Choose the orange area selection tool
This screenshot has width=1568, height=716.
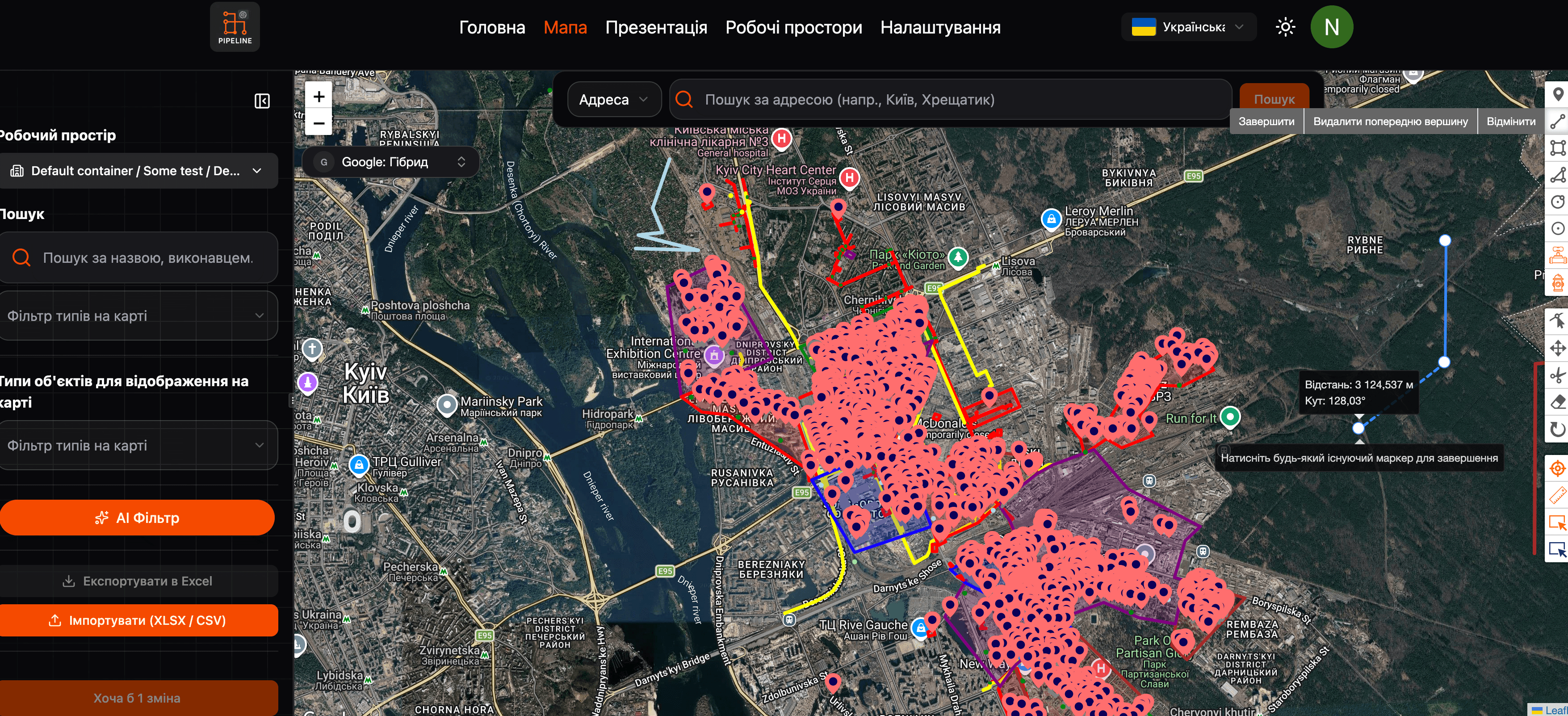pyautogui.click(x=1558, y=522)
